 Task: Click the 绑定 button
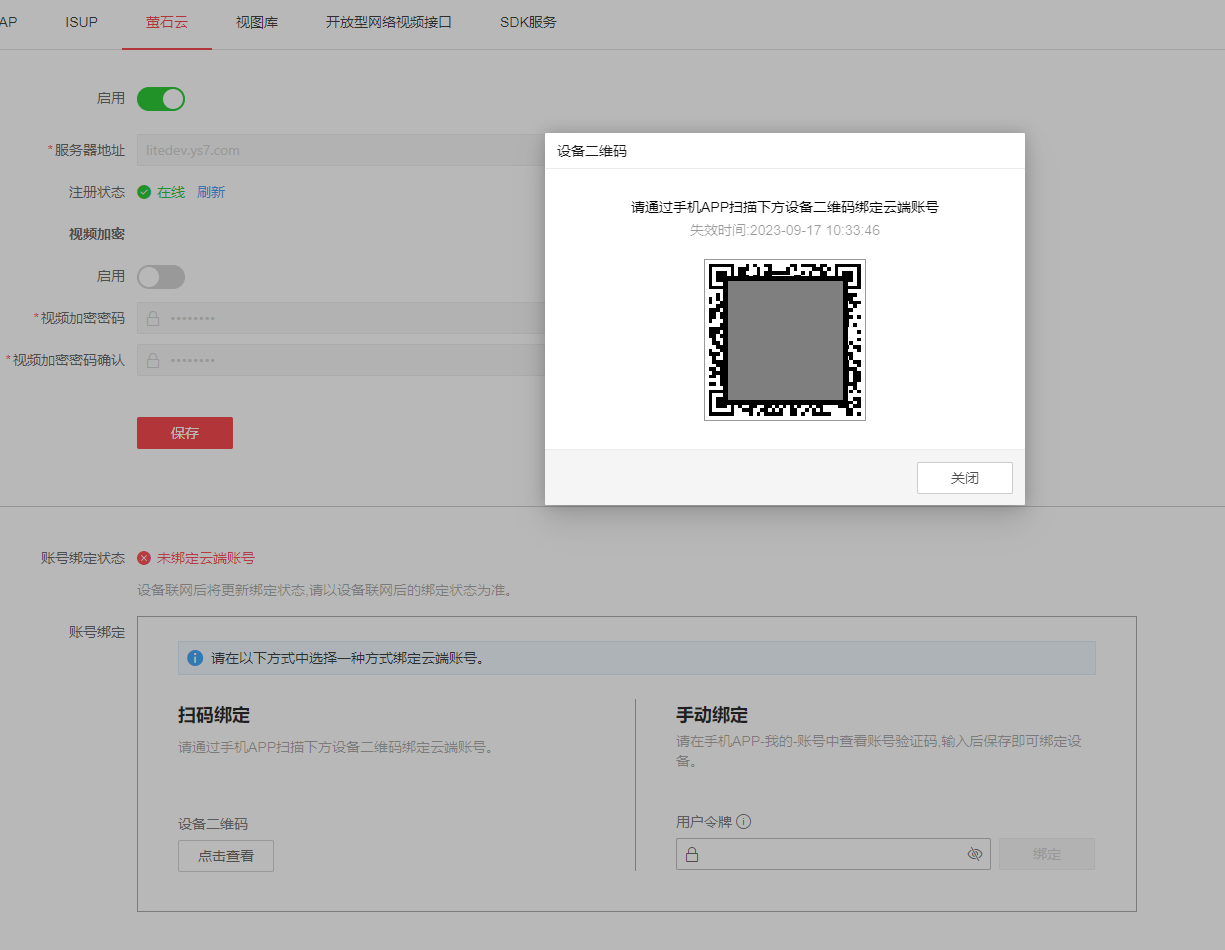pyautogui.click(x=1047, y=854)
